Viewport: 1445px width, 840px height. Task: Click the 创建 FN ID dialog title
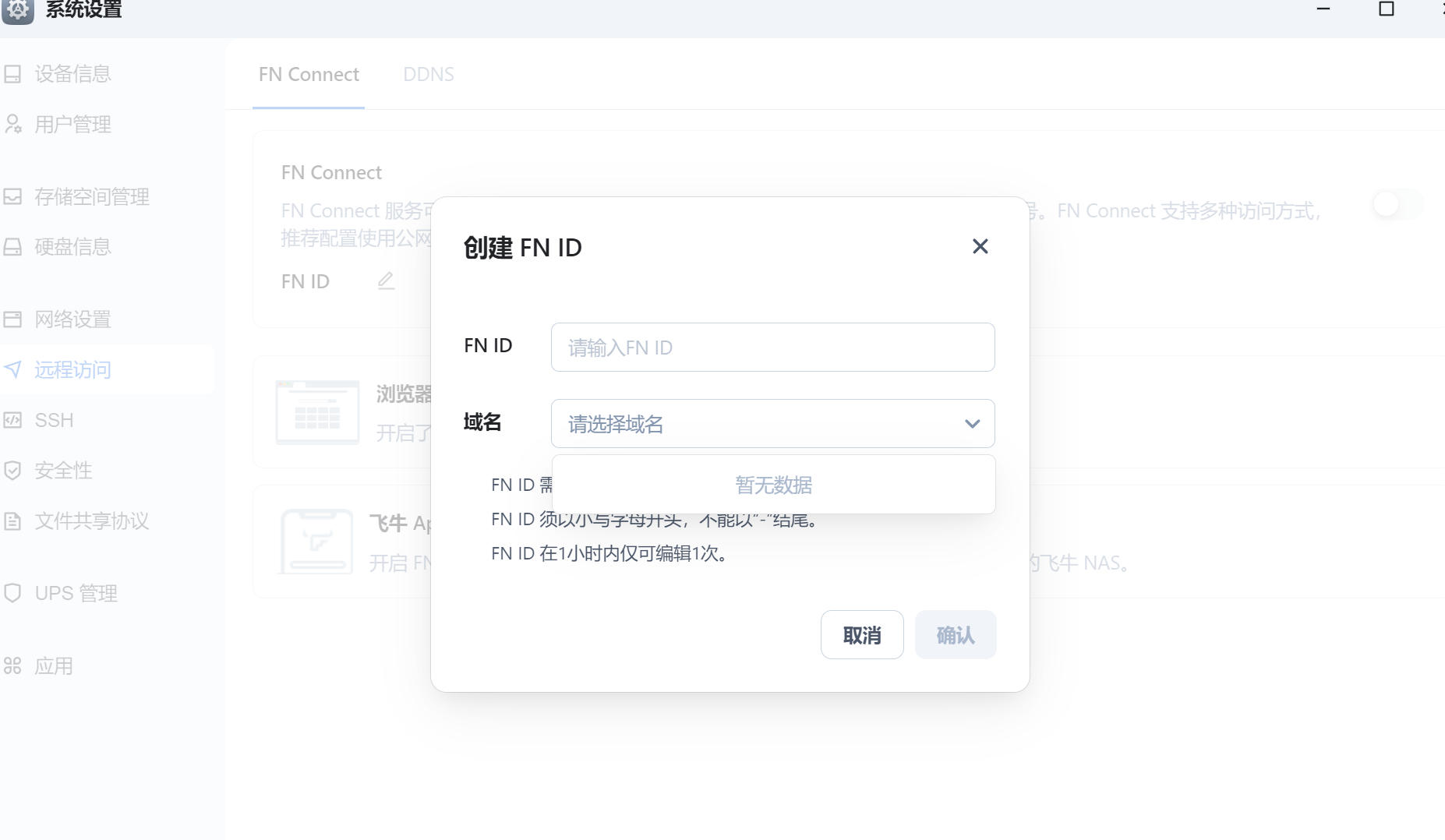click(x=522, y=248)
